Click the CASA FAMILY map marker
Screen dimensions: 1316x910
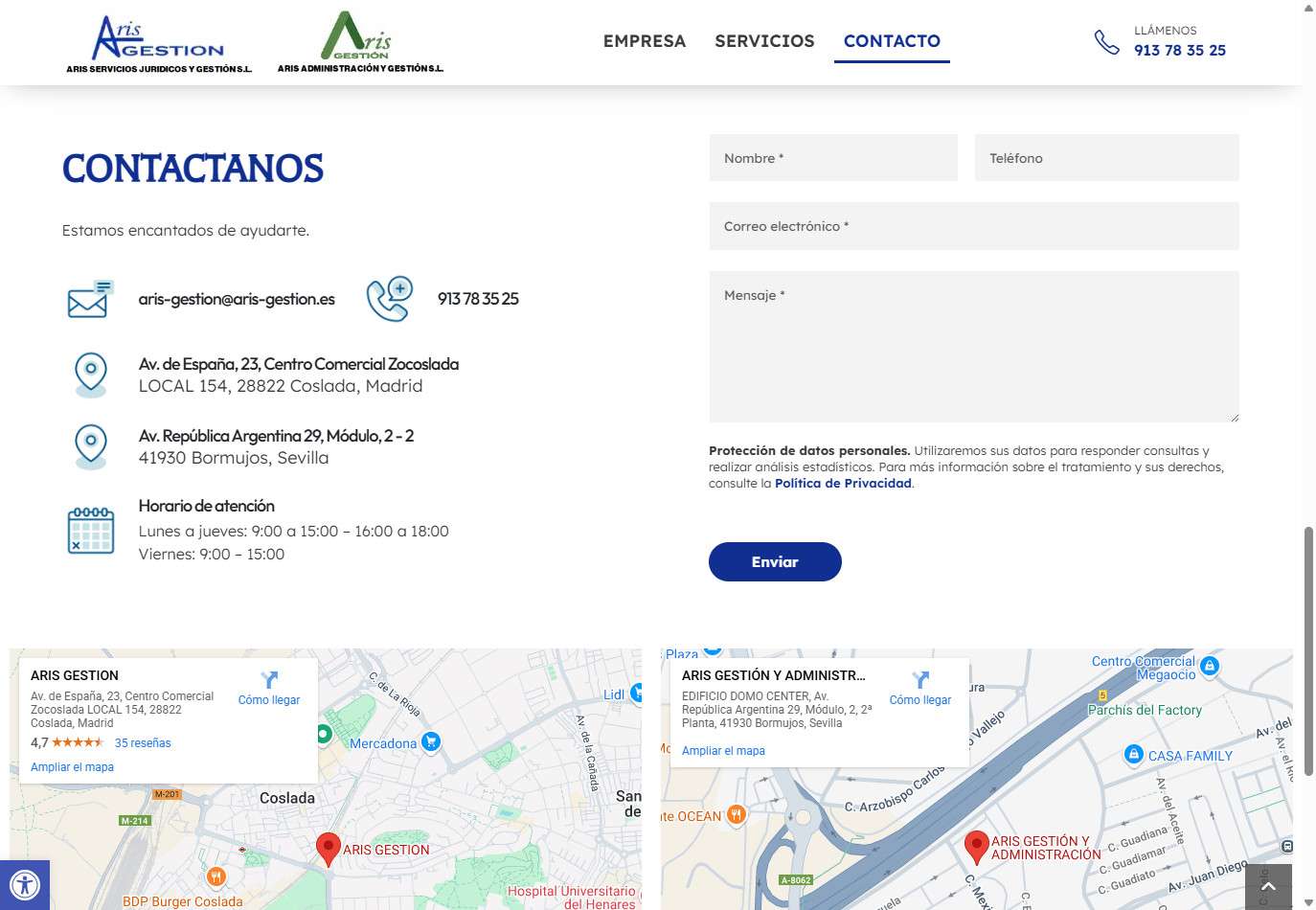(1134, 755)
